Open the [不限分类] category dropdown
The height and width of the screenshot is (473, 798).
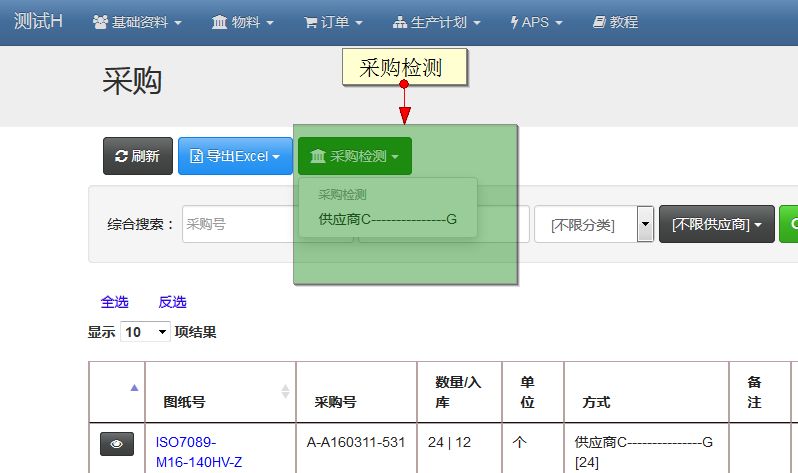pyautogui.click(x=594, y=224)
